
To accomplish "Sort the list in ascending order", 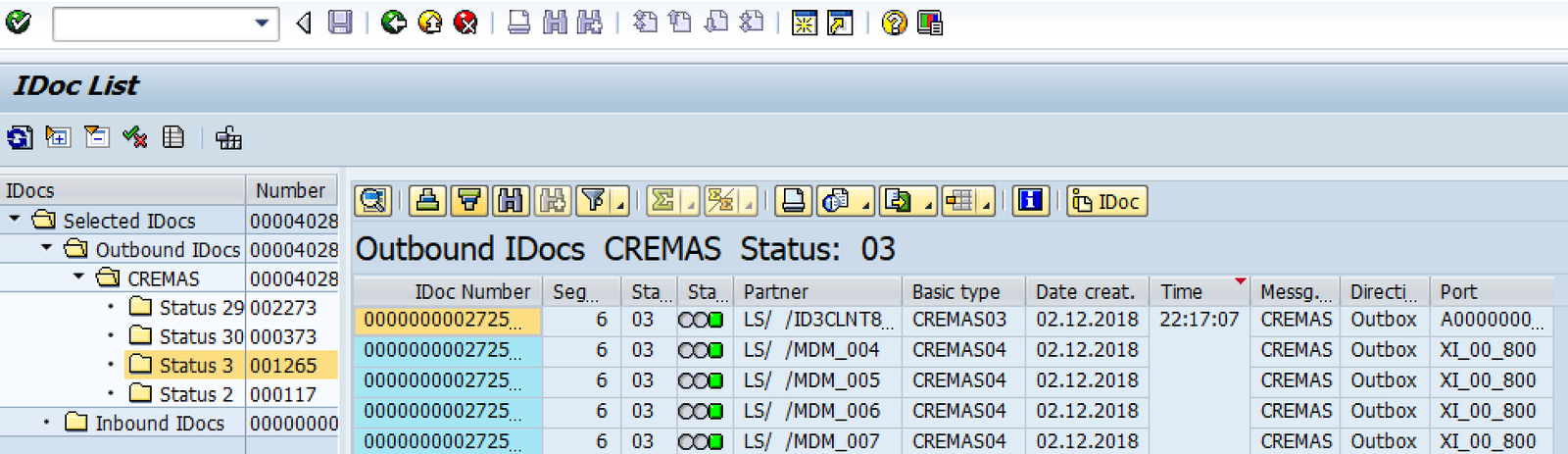I will tap(427, 201).
